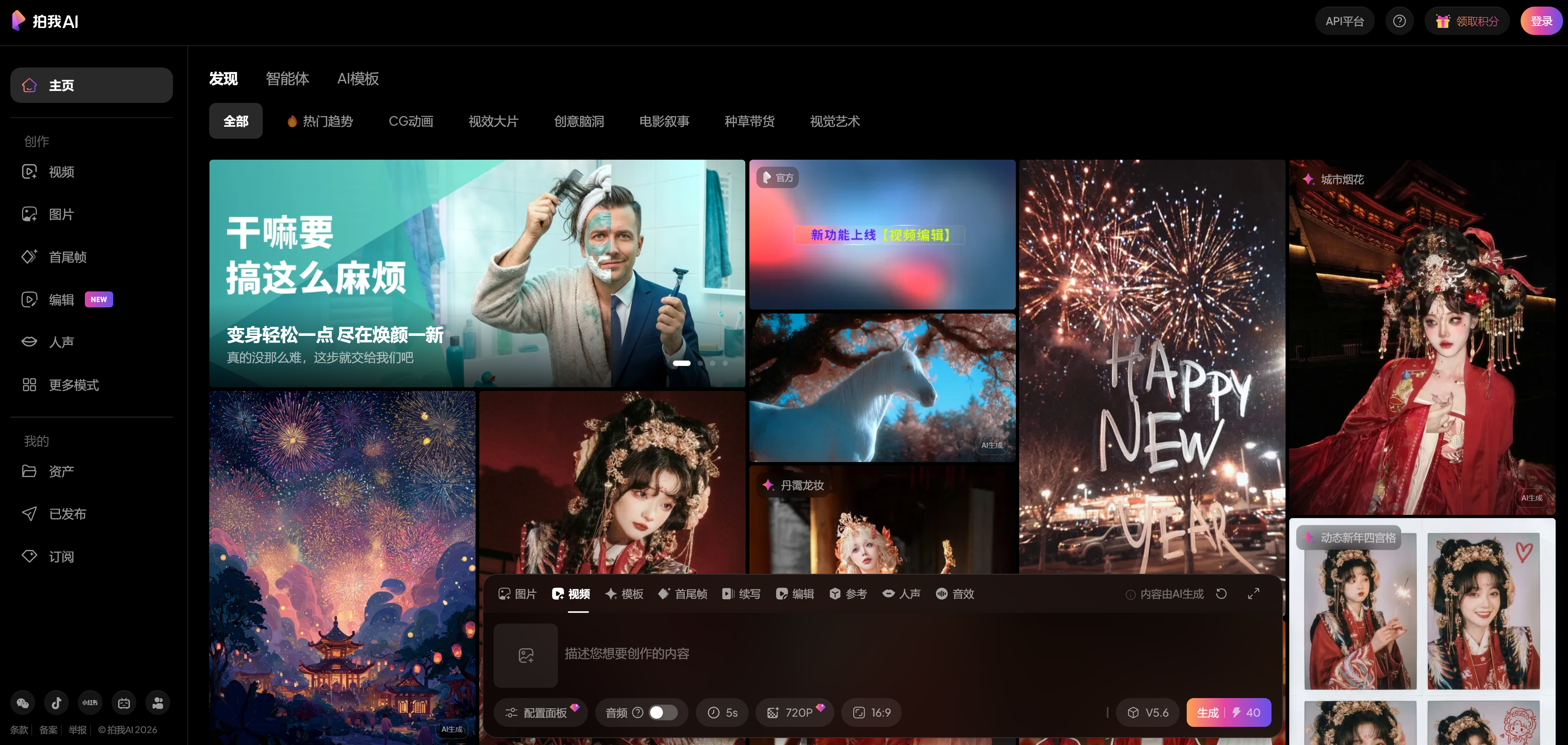The image size is (1568, 745).
Task: Click the upload image placeholder icon
Action: click(526, 656)
